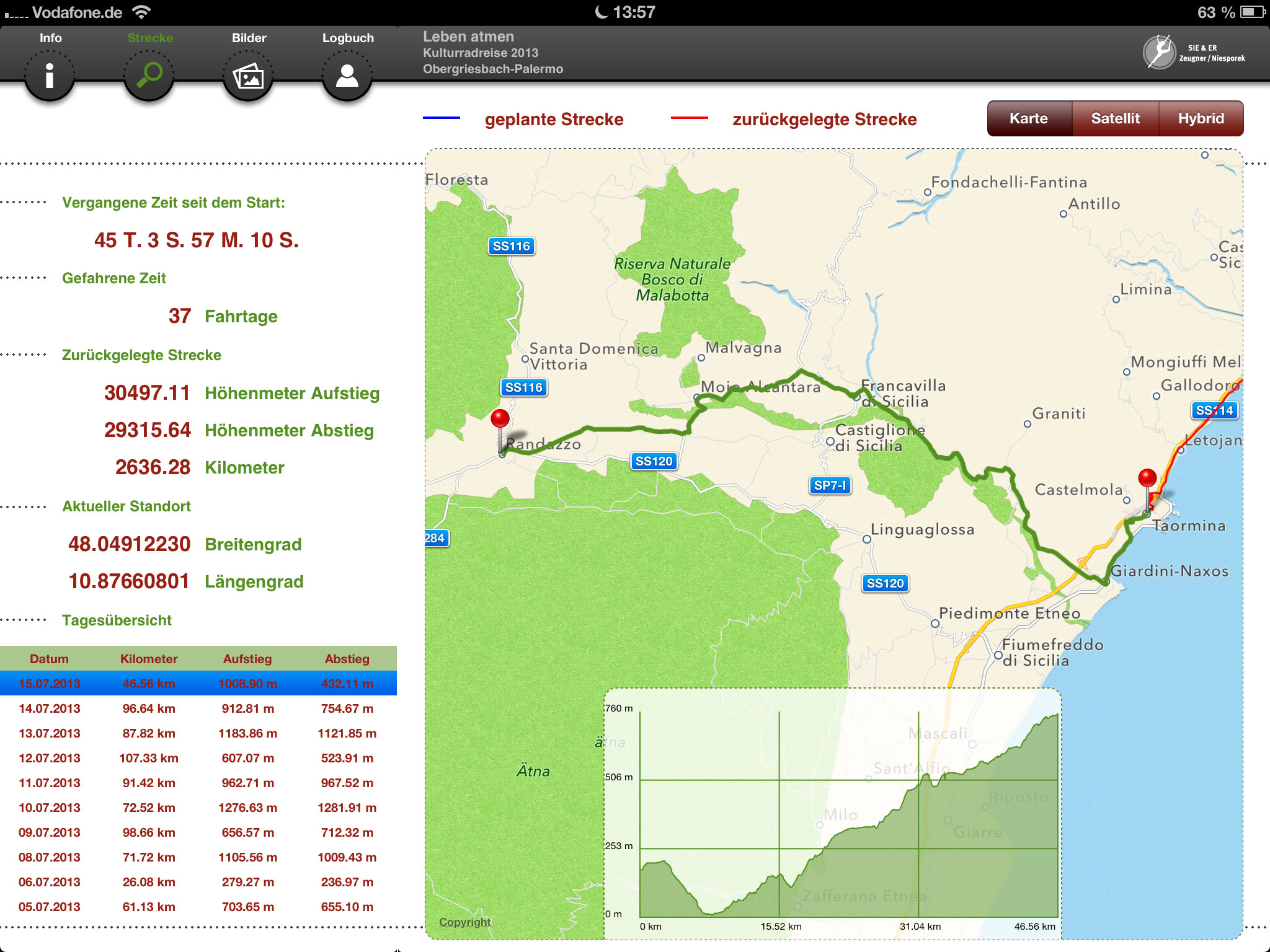Select the Strecke magnifier icon

pyautogui.click(x=149, y=76)
